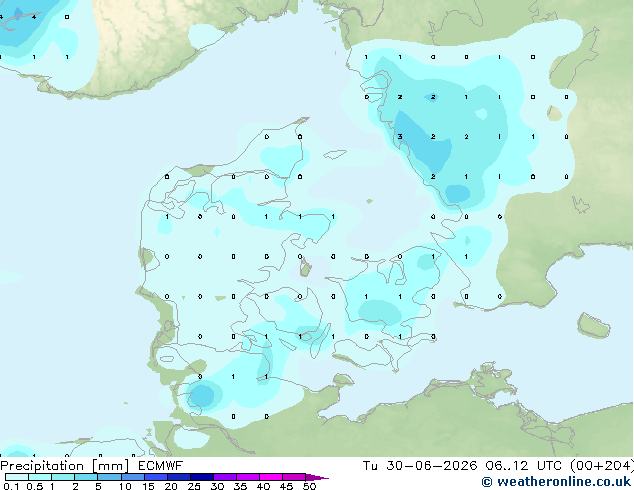This screenshot has height=490, width=634.
Task: Click the 45–50 mm legend color box
Action: click(x=294, y=477)
